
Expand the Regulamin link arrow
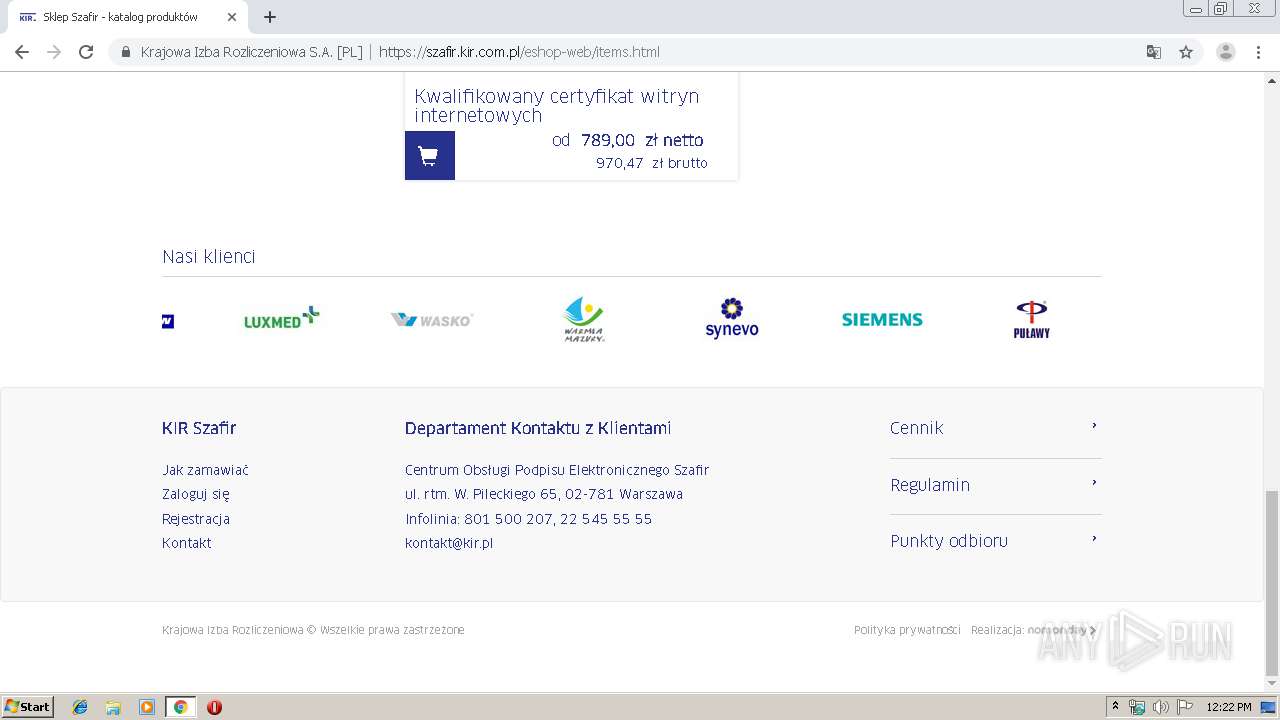click(x=1094, y=483)
